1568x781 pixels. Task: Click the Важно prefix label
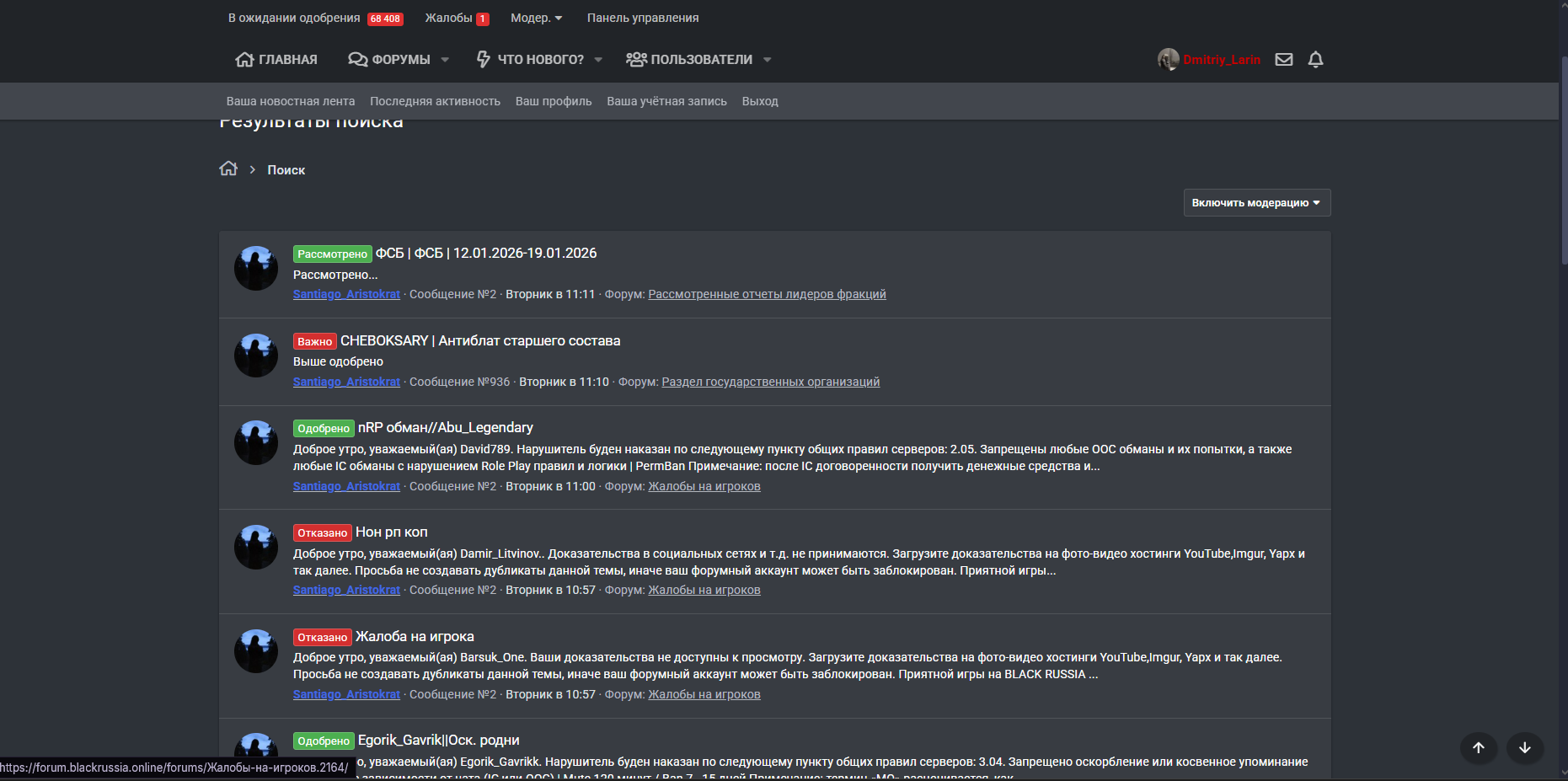tap(315, 341)
